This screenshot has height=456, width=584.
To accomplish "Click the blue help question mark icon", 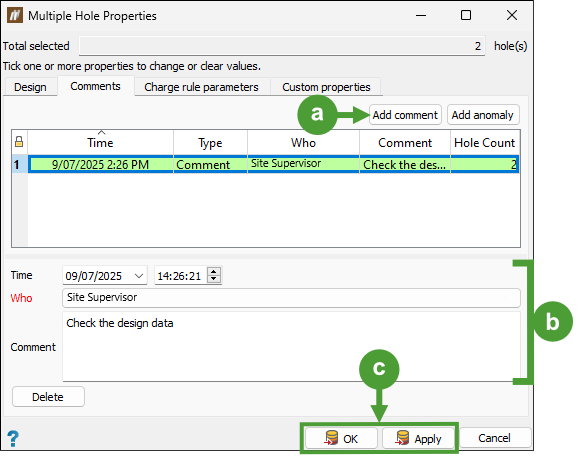I will pos(13,438).
